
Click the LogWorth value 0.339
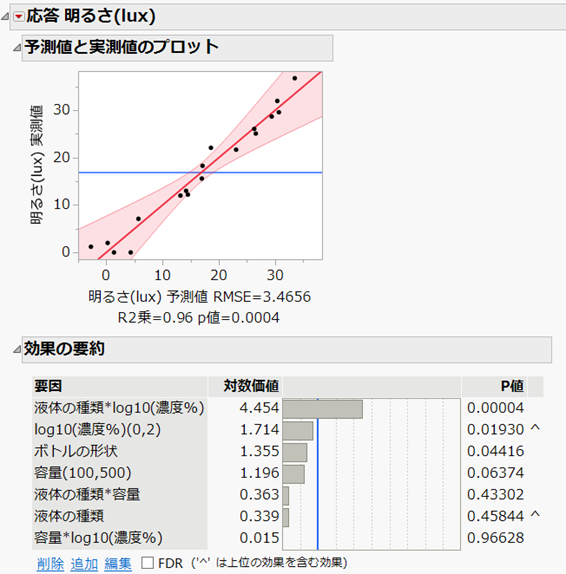click(x=259, y=516)
